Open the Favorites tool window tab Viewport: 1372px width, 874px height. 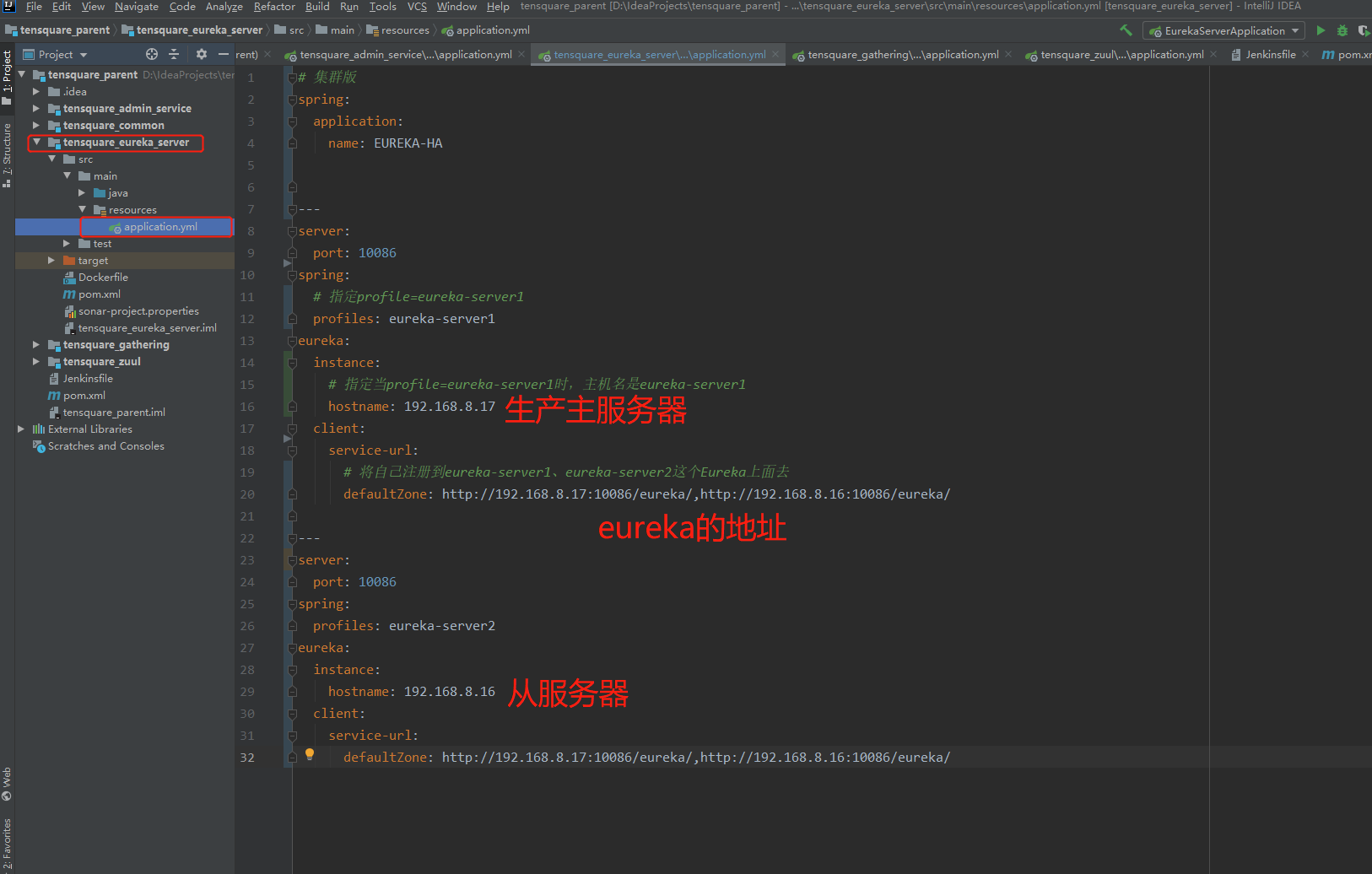click(x=7, y=844)
